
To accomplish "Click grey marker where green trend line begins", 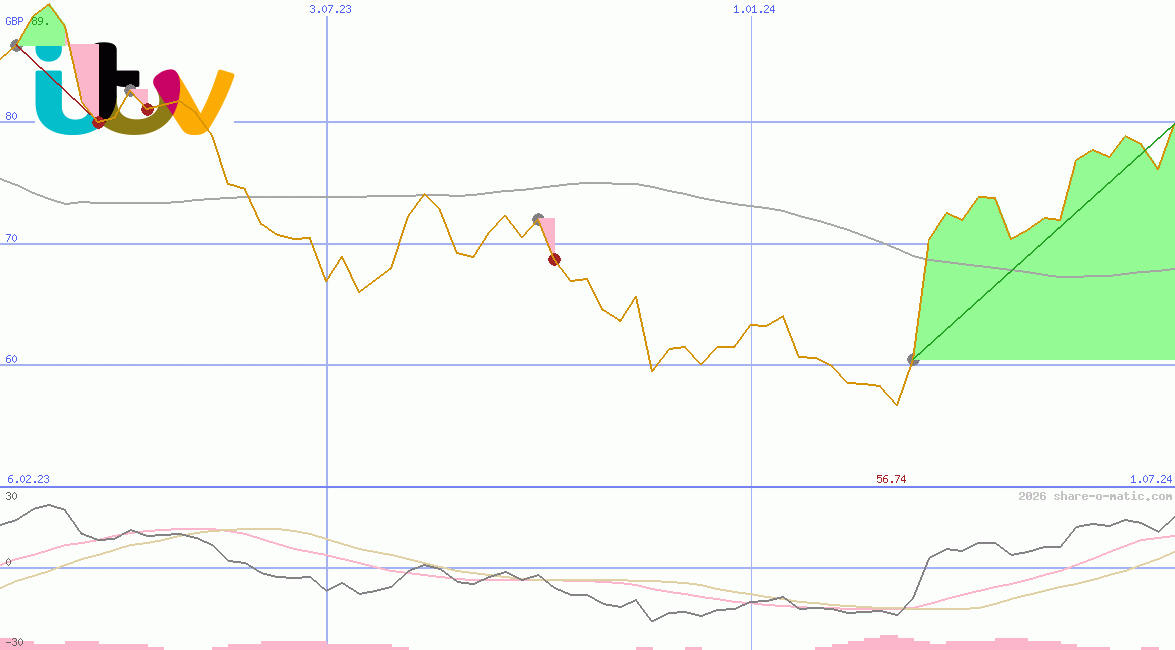I will [x=913, y=359].
